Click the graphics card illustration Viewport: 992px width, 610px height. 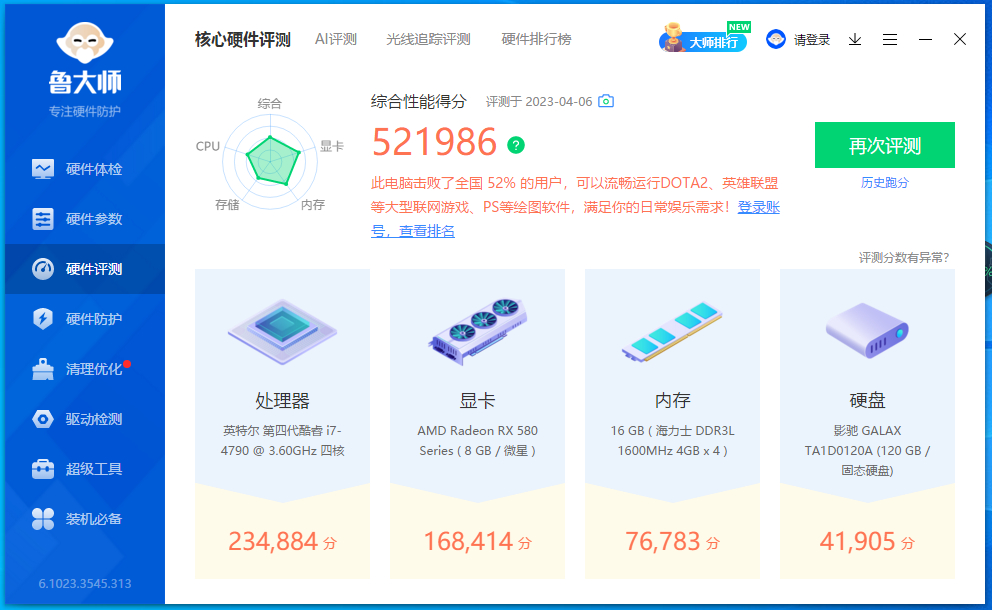coord(478,332)
